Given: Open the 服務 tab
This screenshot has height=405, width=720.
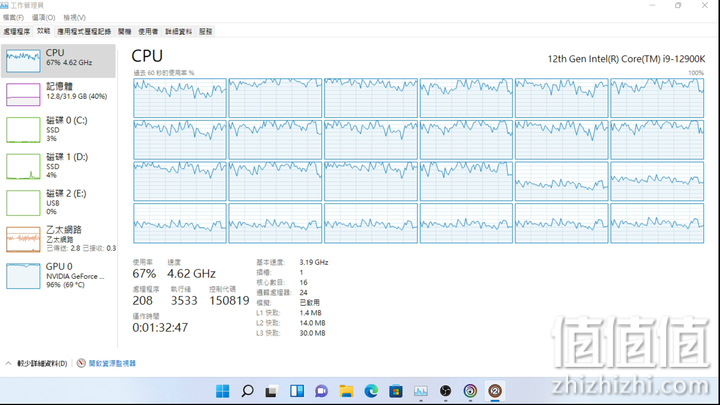Looking at the screenshot, I should (206, 31).
